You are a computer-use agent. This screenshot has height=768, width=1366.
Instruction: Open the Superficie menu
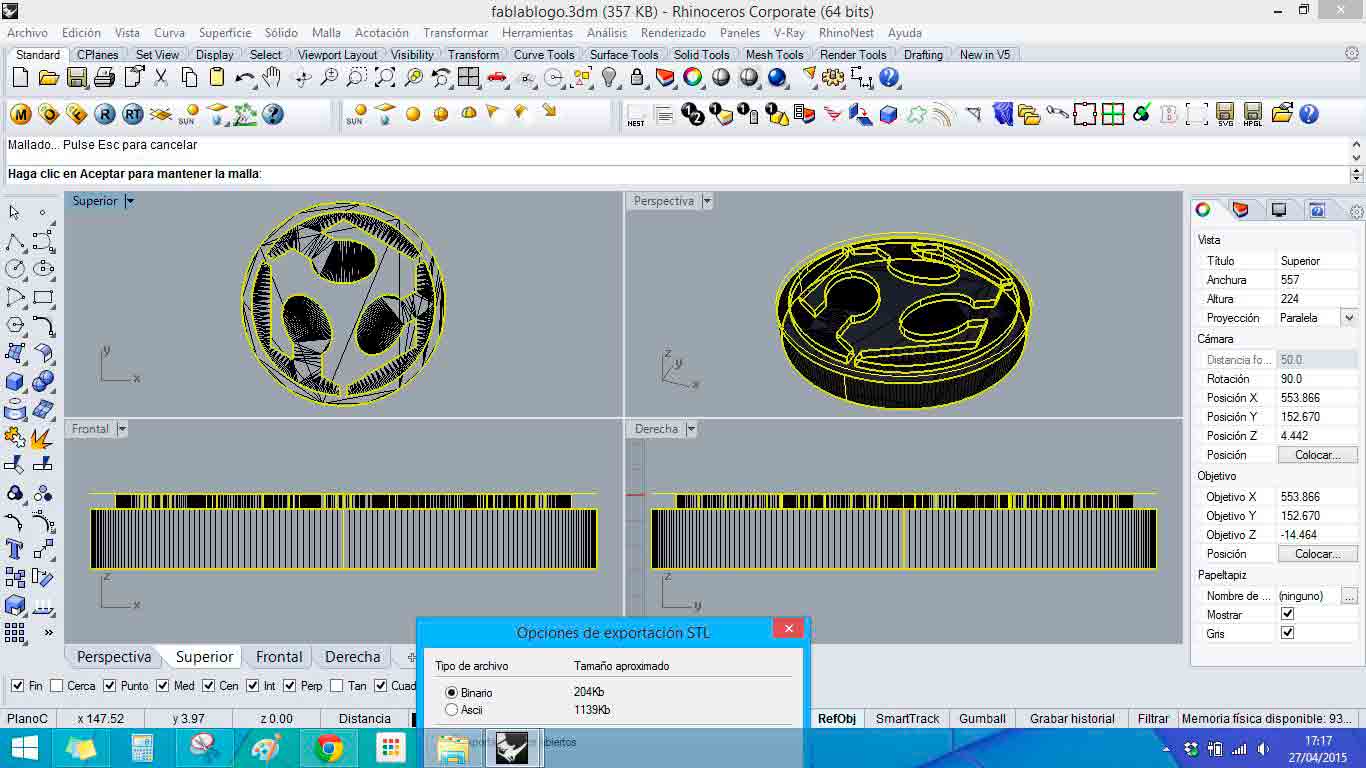coord(225,33)
